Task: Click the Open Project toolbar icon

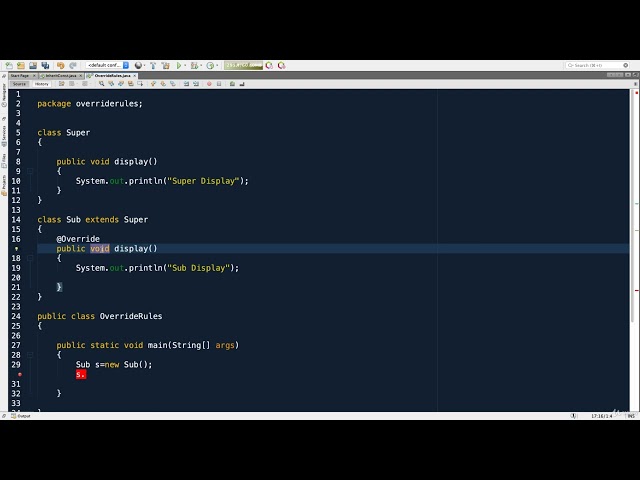Action: (x=33, y=65)
